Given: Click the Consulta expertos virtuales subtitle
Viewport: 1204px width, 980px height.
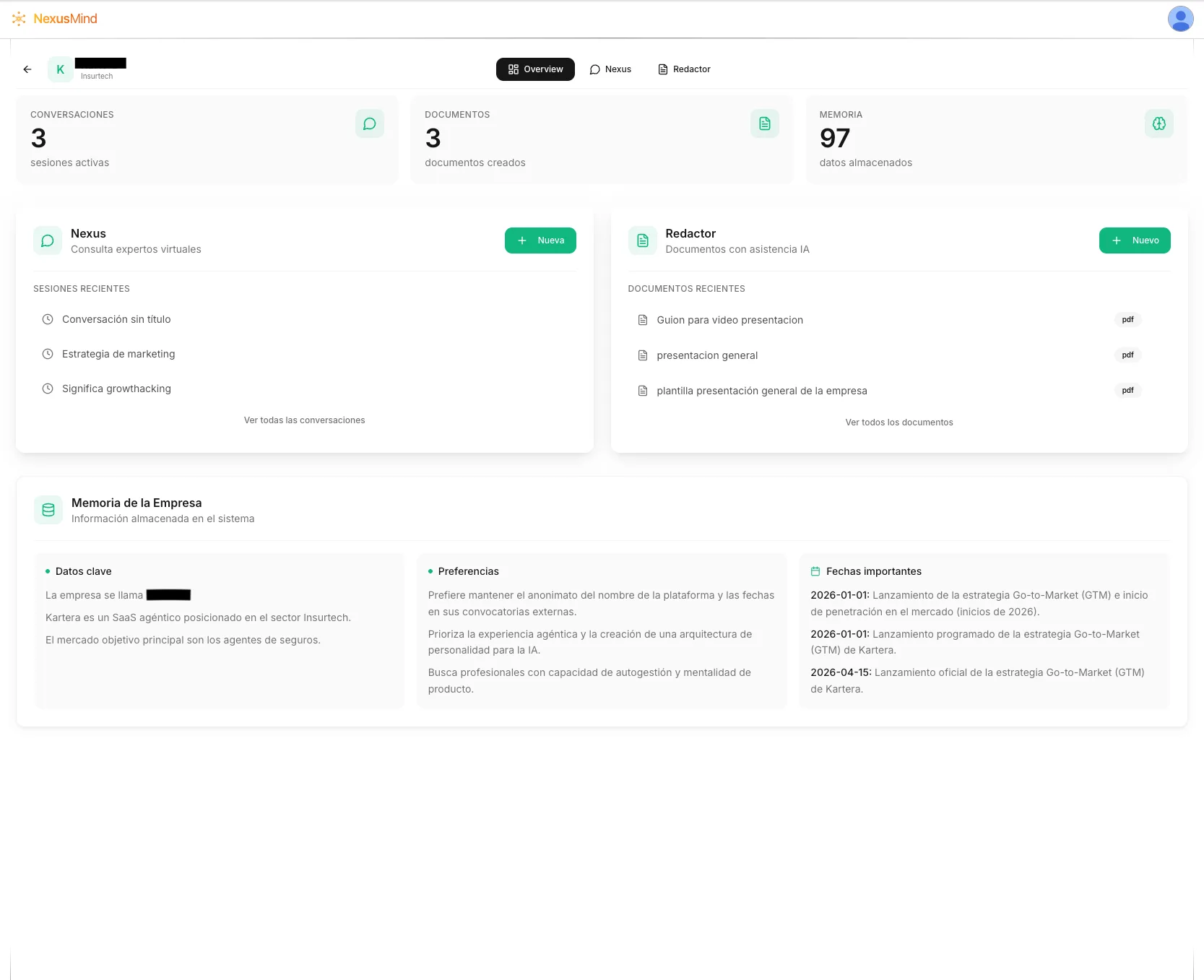Looking at the screenshot, I should [x=136, y=249].
